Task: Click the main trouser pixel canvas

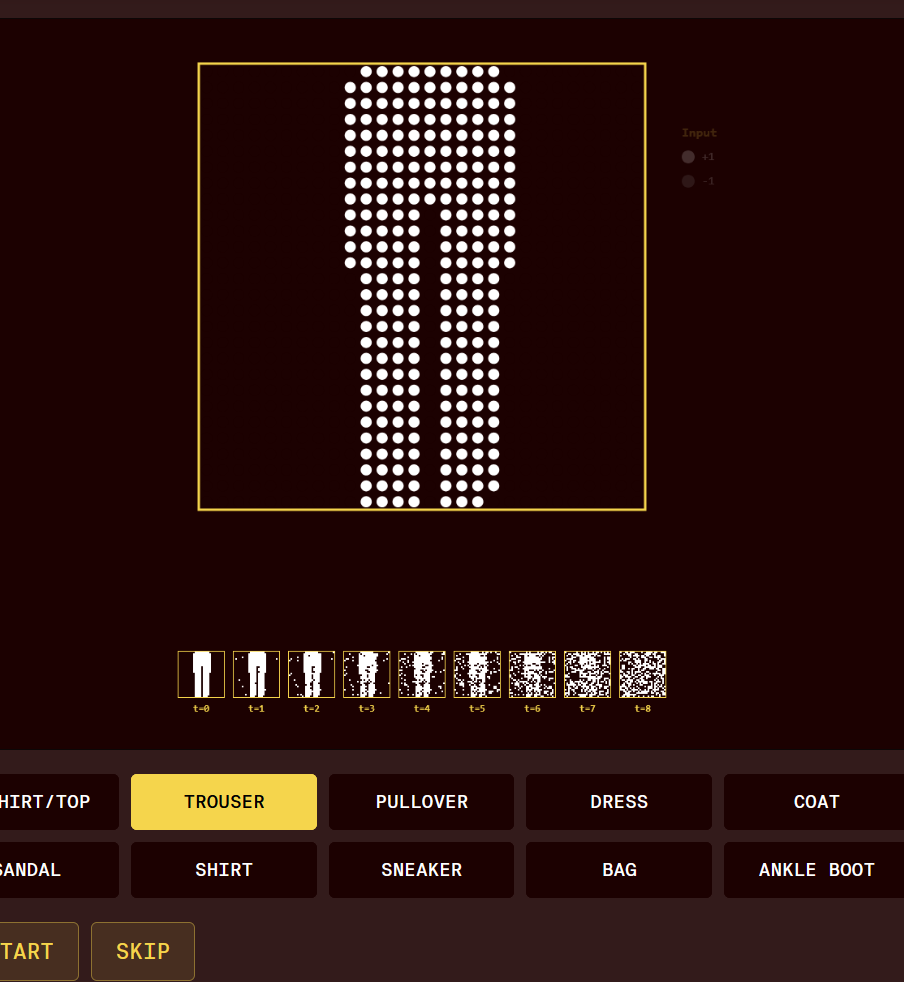Action: (x=422, y=286)
